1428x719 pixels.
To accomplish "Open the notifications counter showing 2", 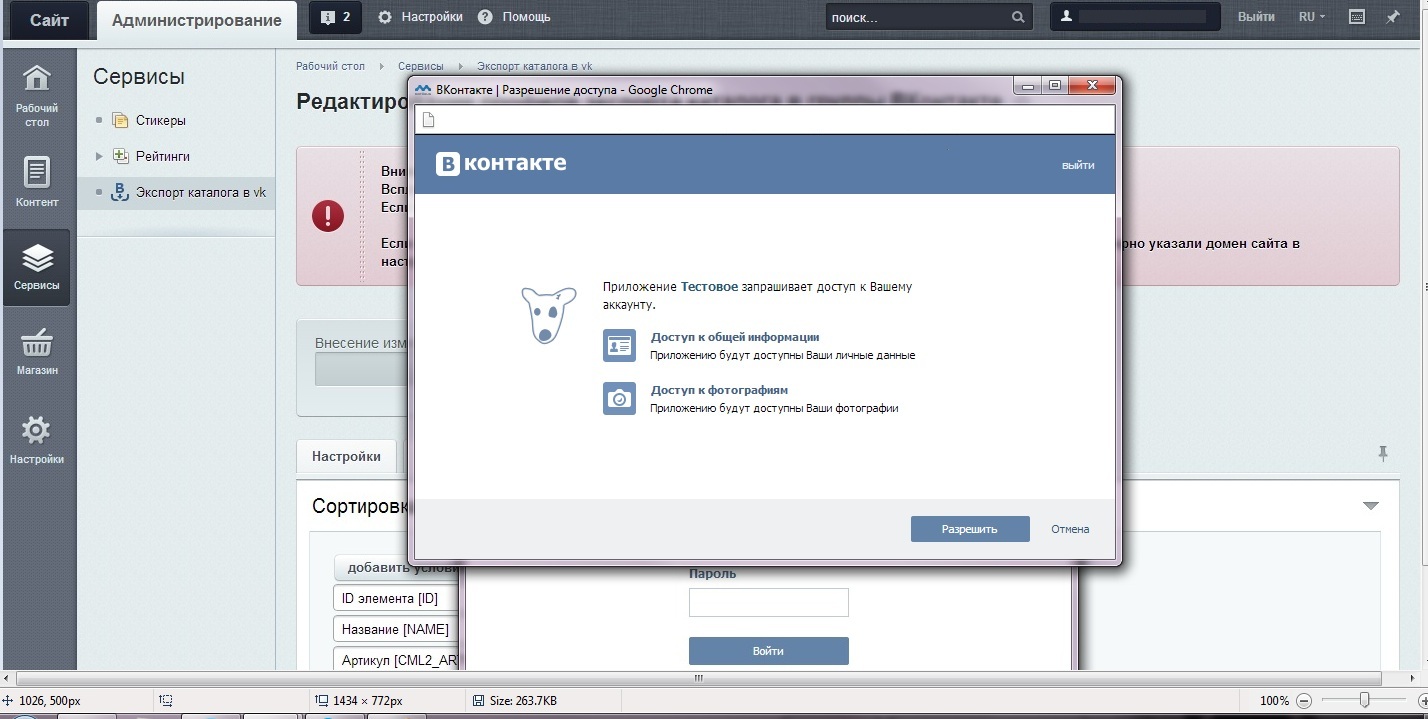I will coord(334,16).
